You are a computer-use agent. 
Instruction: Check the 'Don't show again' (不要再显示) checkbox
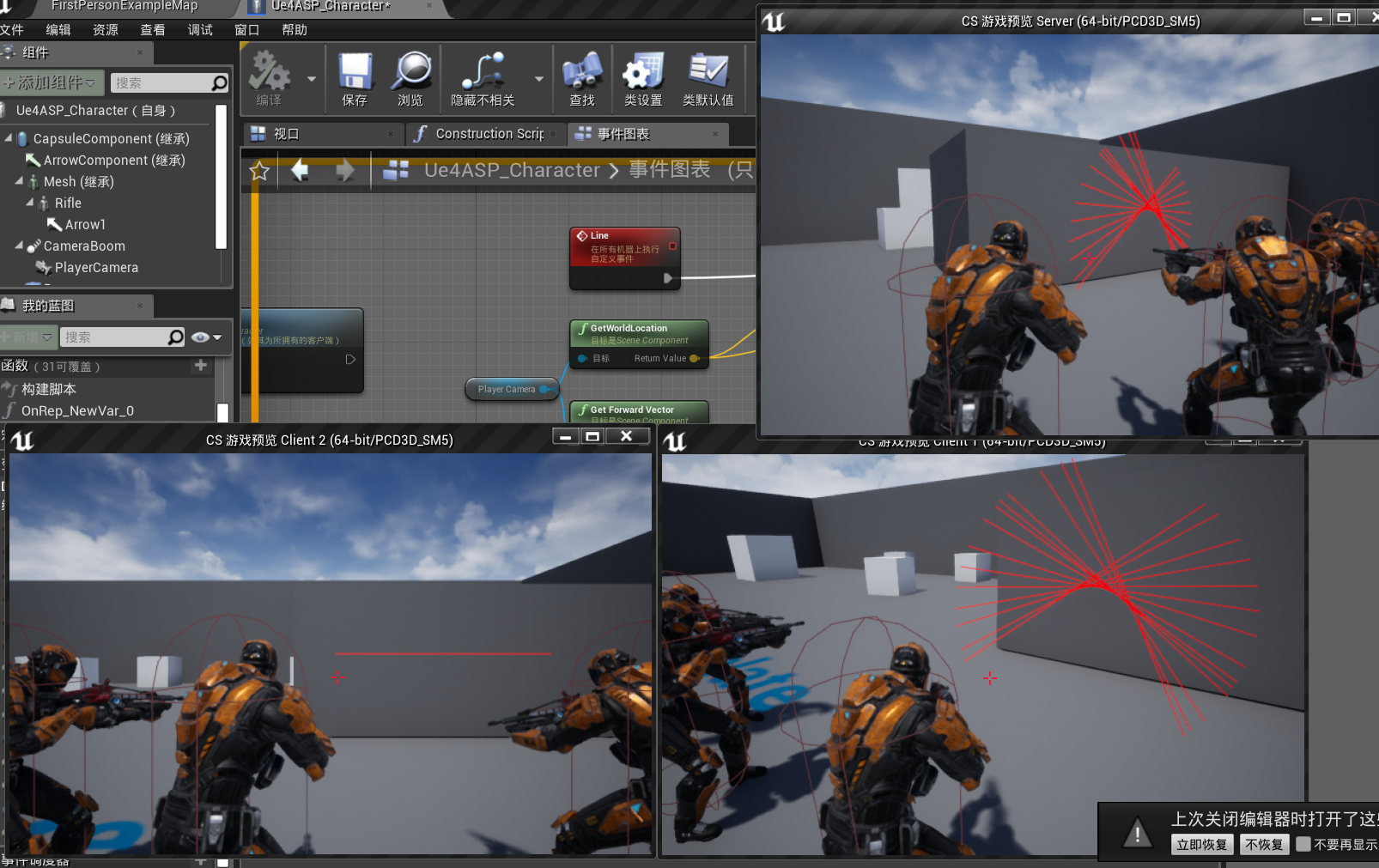1303,844
